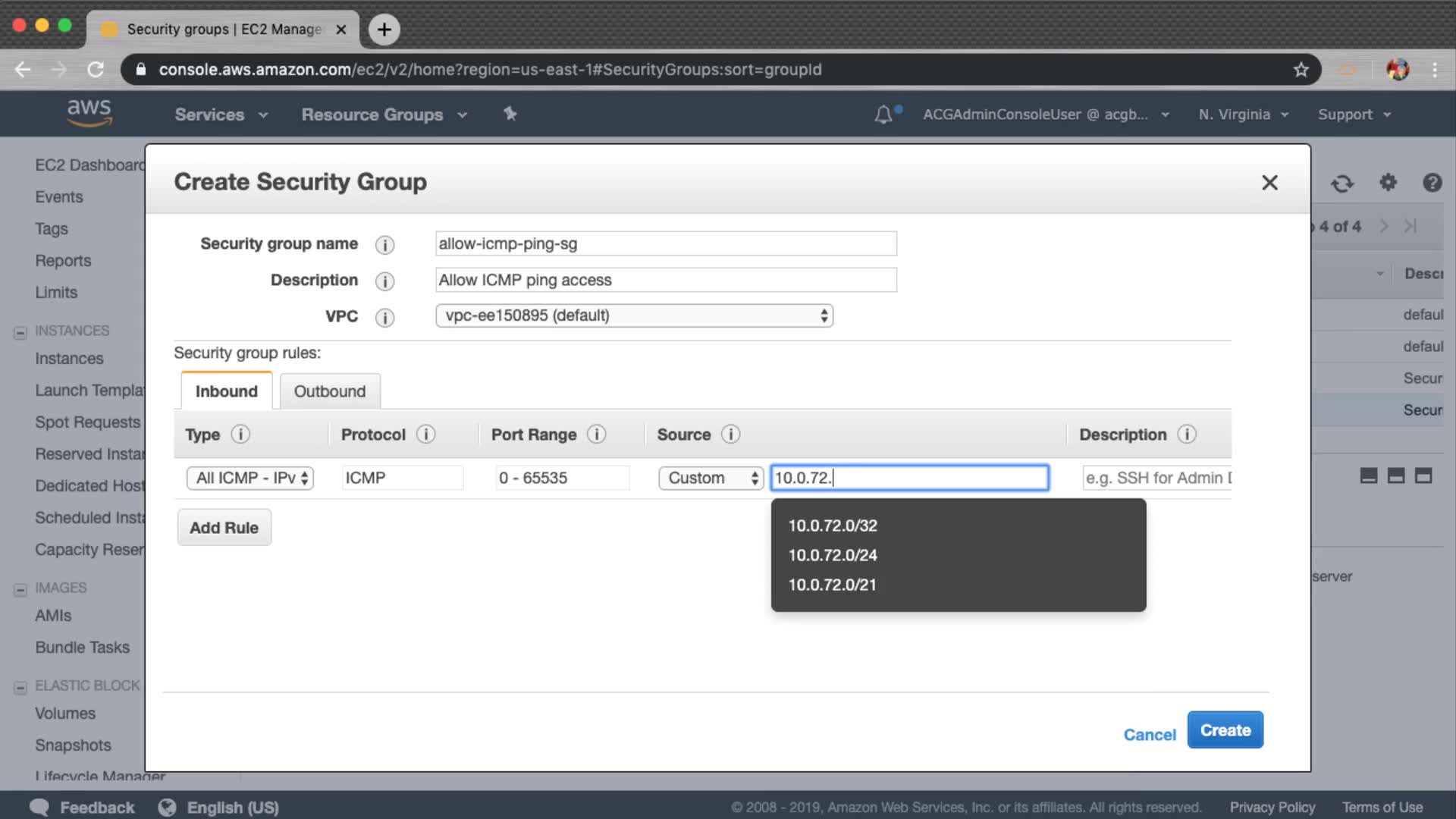The width and height of the screenshot is (1456, 819).
Task: Collapse the INSTANCES sidebar section
Action: tap(20, 332)
